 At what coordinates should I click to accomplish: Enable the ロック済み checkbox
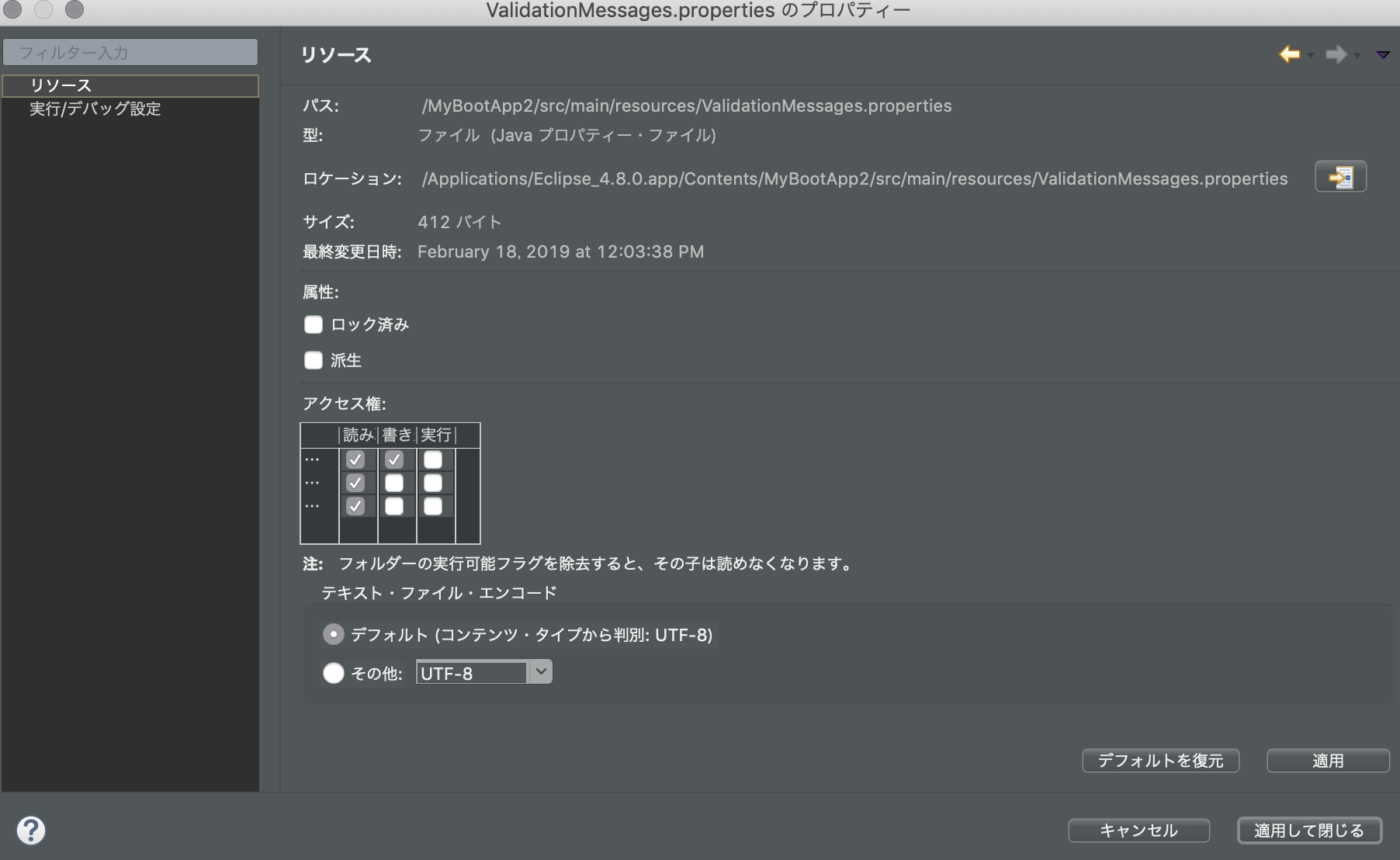[313, 324]
